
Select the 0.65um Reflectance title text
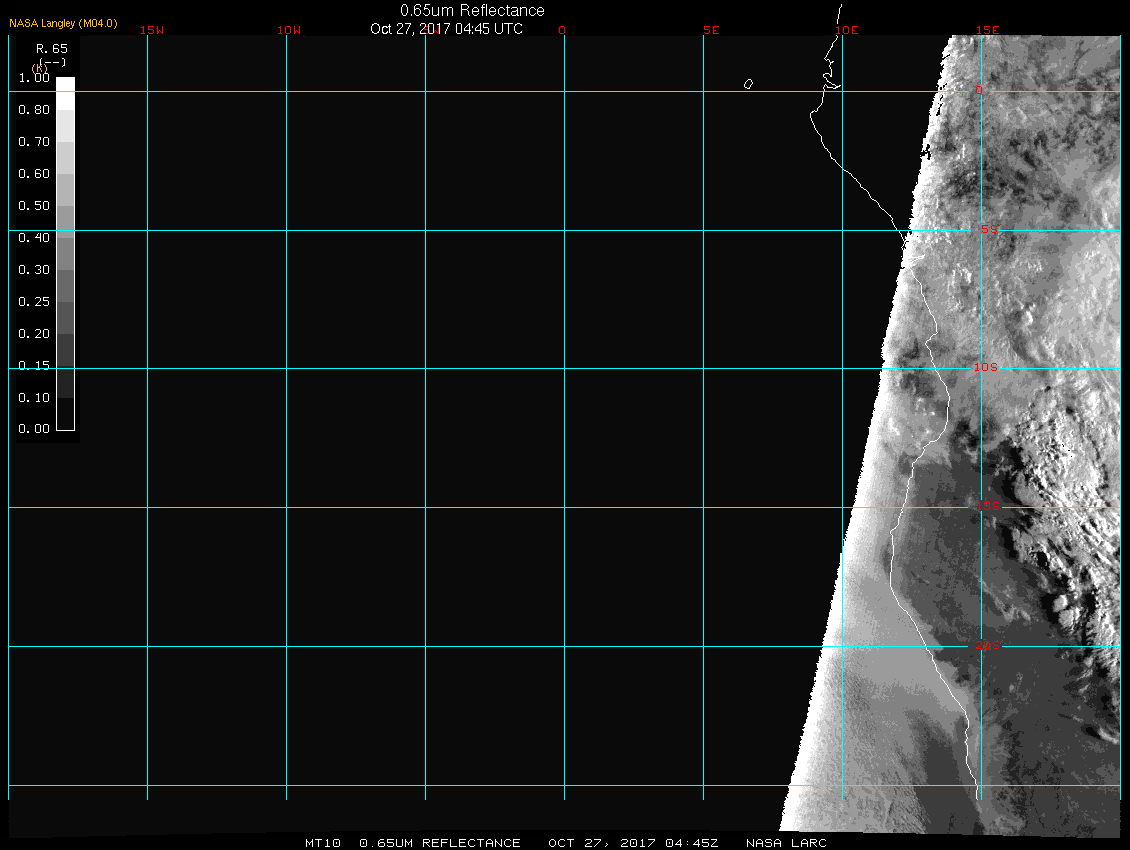(472, 10)
